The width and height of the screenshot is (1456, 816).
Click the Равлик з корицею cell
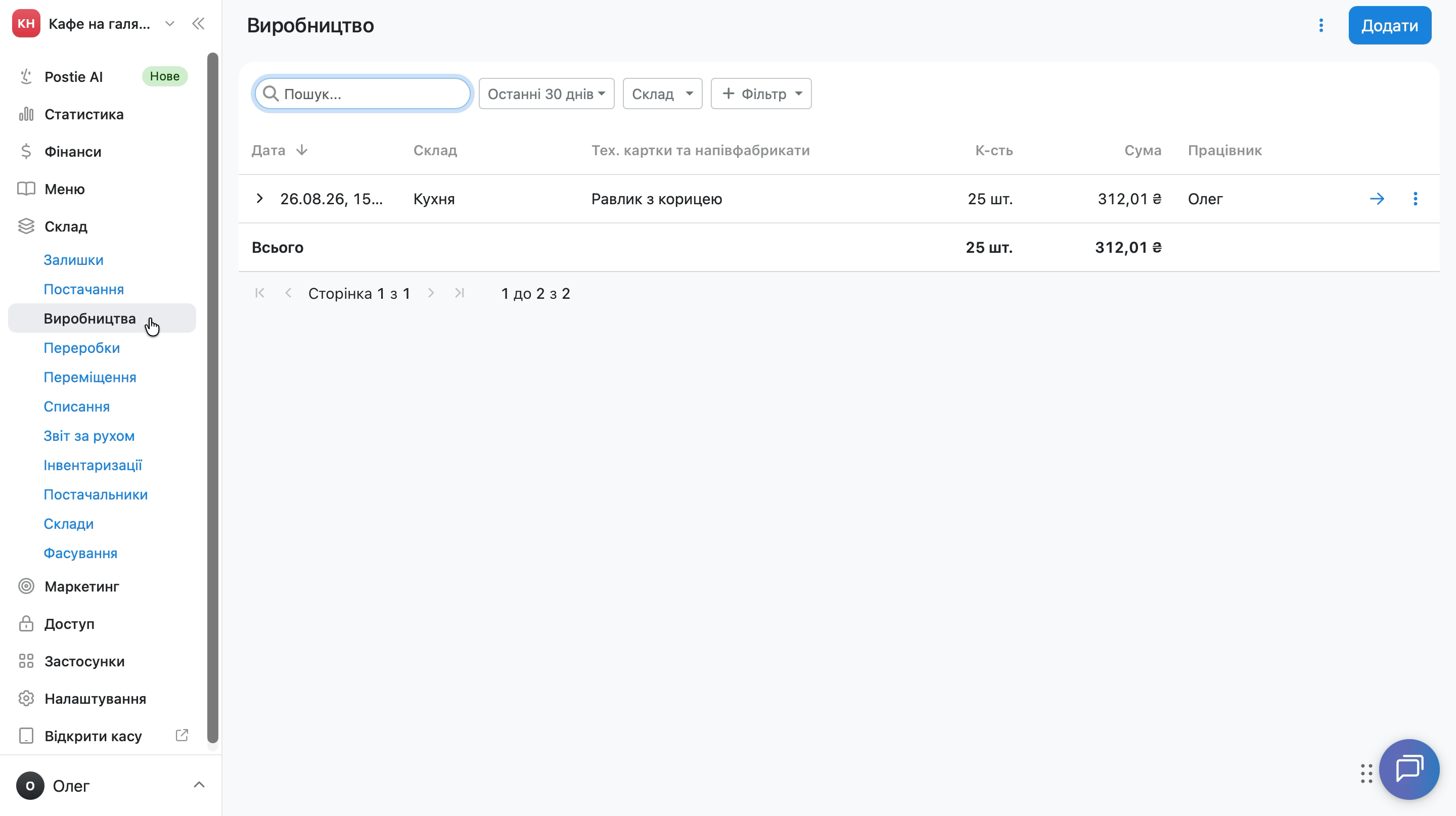tap(657, 199)
